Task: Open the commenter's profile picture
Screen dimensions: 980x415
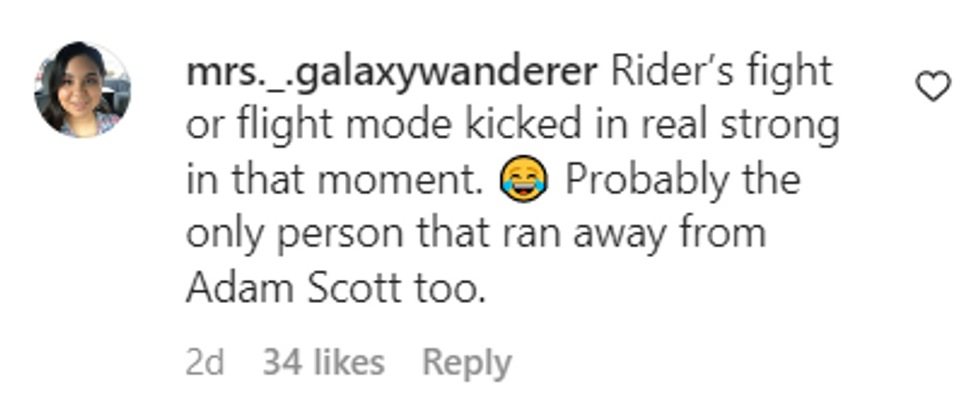Action: (82, 89)
